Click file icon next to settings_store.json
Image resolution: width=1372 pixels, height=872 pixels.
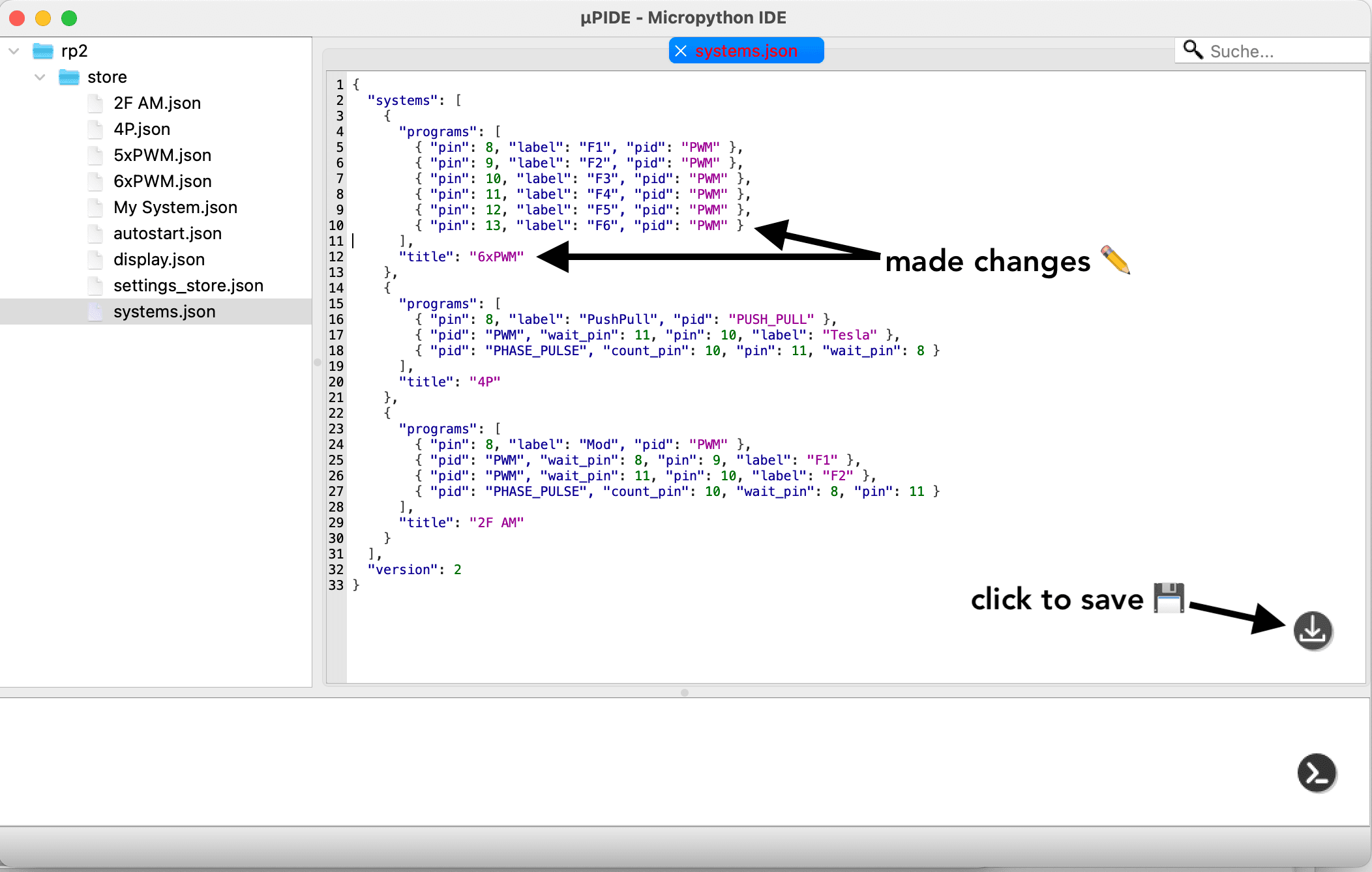click(96, 285)
